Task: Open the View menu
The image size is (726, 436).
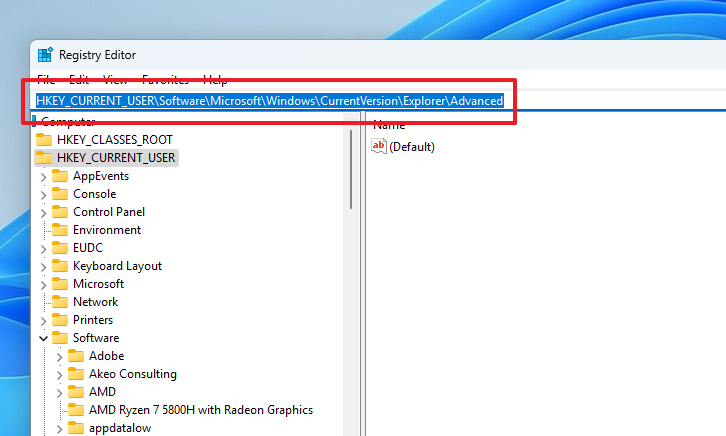Action: (115, 80)
